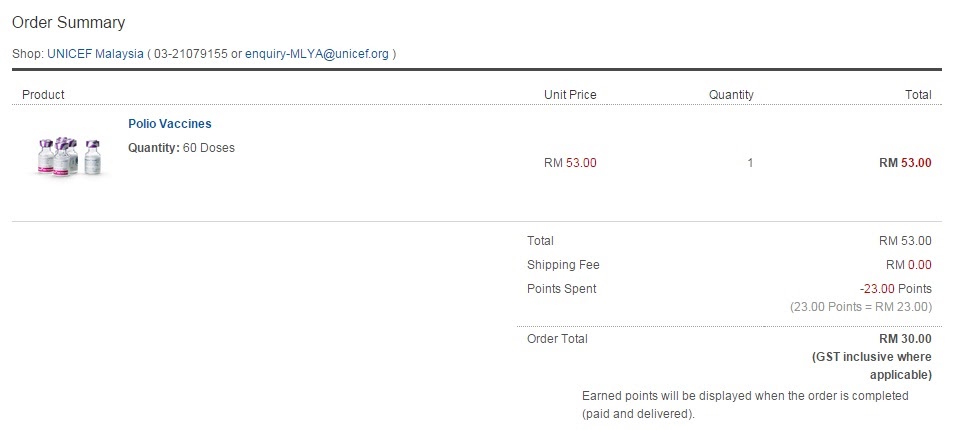953x430 pixels.
Task: Click the Points Spent label
Action: point(561,289)
